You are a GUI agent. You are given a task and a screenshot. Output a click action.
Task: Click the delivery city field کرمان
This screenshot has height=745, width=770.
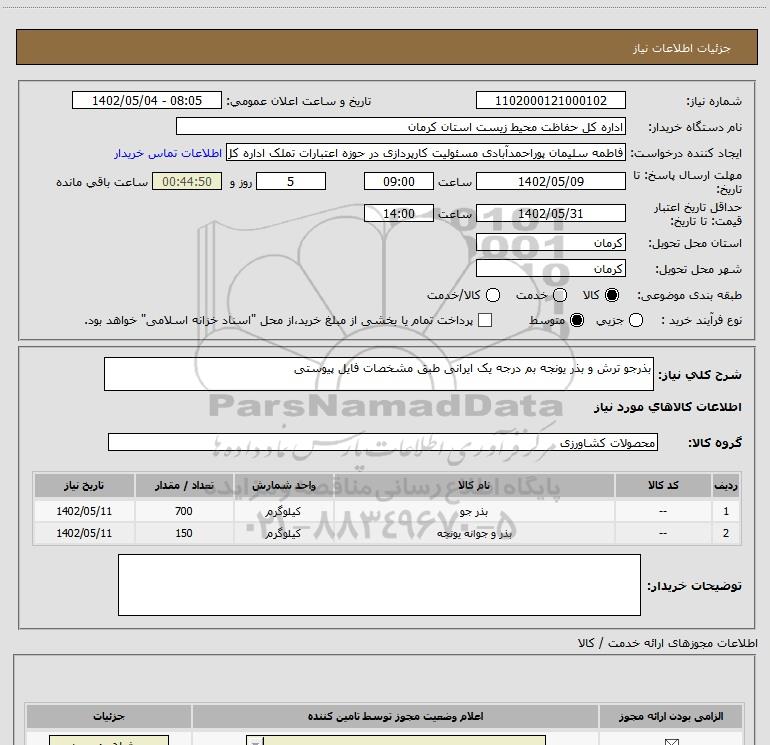pyautogui.click(x=550, y=268)
